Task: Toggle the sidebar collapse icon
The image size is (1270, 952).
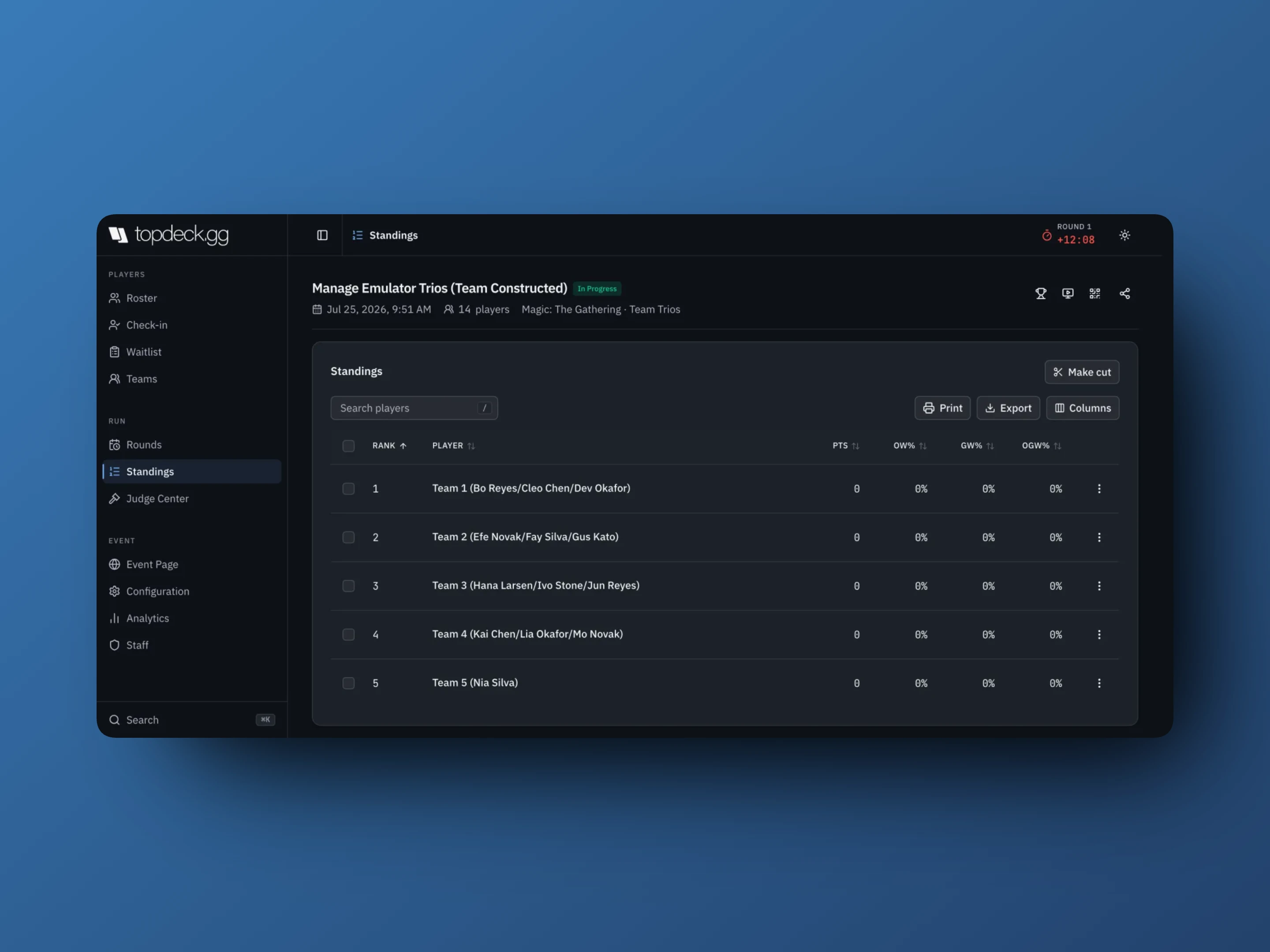Action: click(x=322, y=235)
